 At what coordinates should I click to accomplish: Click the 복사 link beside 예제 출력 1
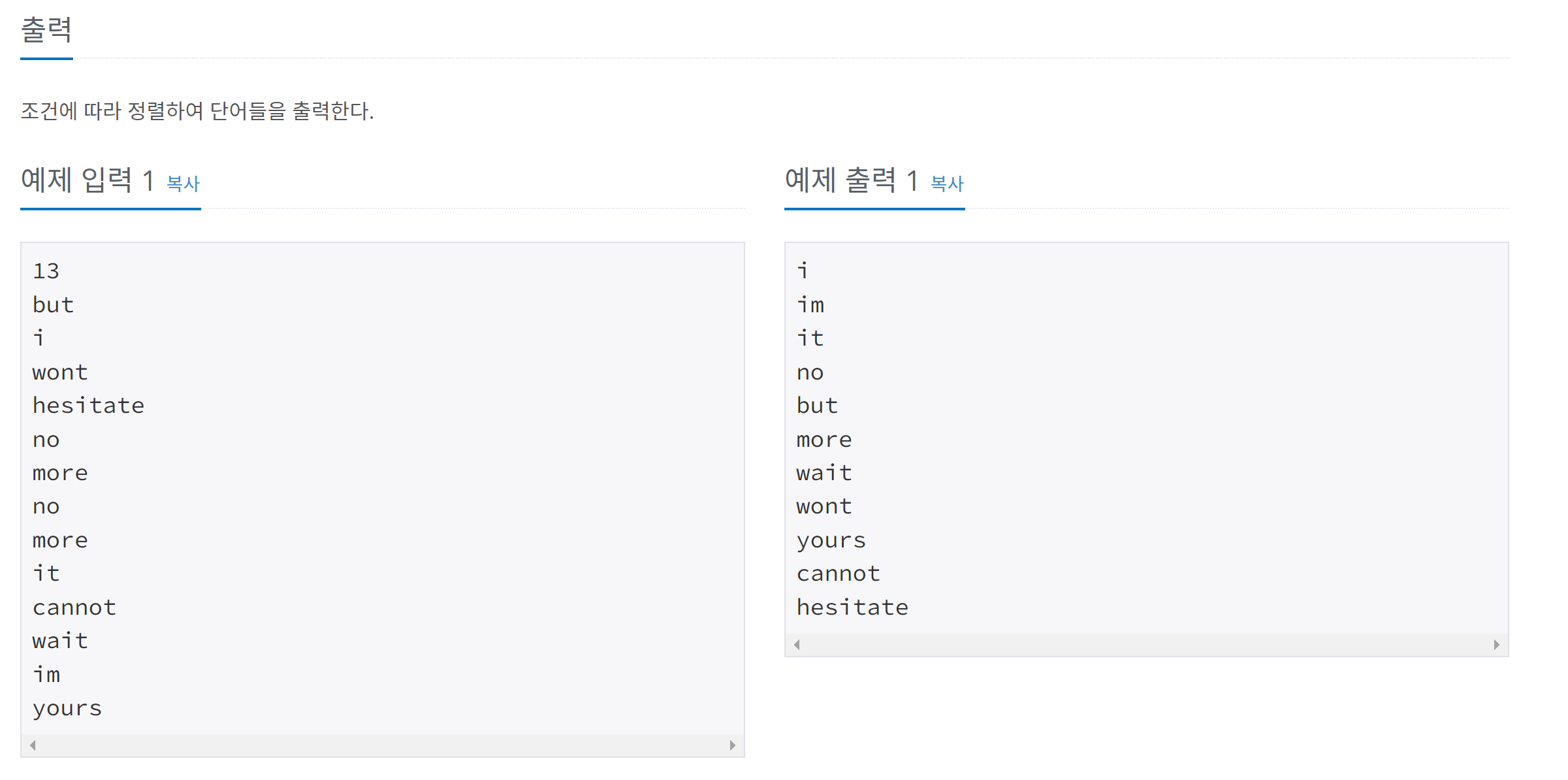pyautogui.click(x=947, y=184)
